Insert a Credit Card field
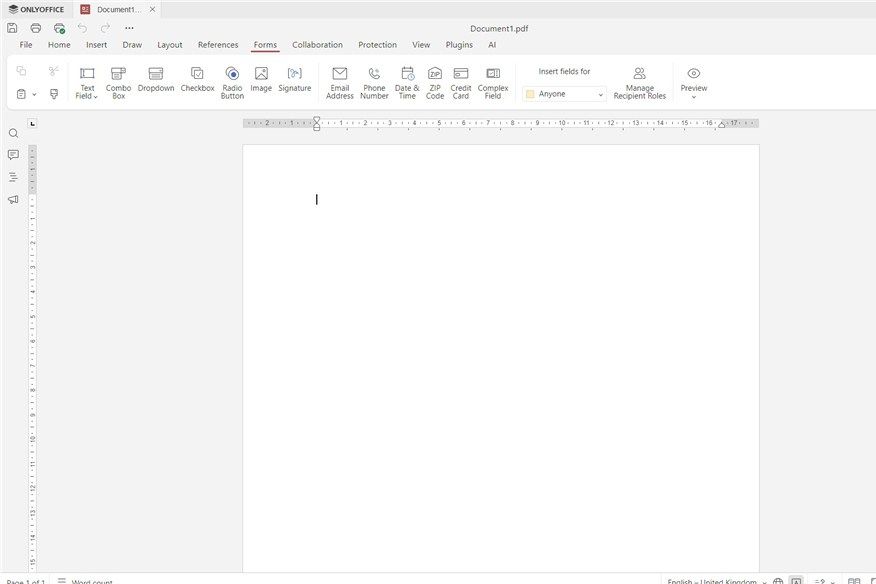The height and width of the screenshot is (584, 876). click(x=461, y=83)
